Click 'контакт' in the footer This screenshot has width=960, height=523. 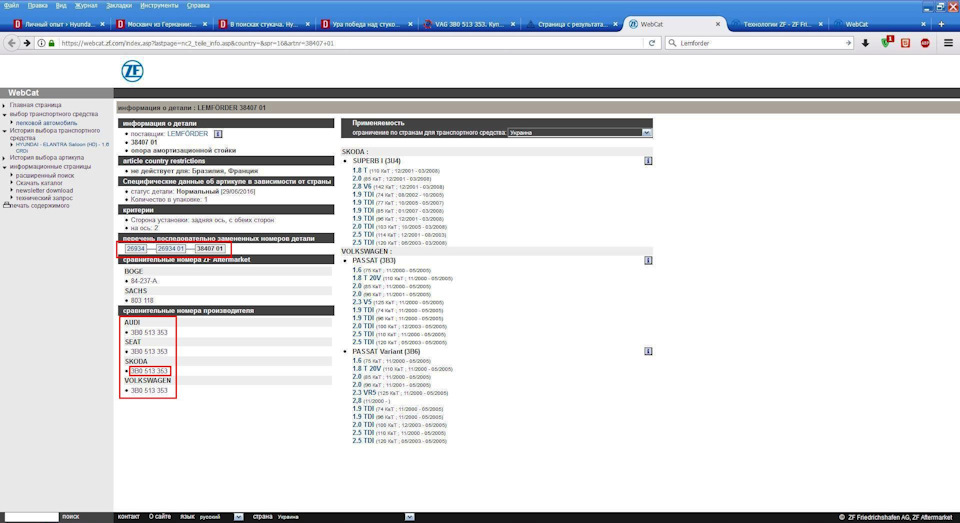click(x=129, y=517)
